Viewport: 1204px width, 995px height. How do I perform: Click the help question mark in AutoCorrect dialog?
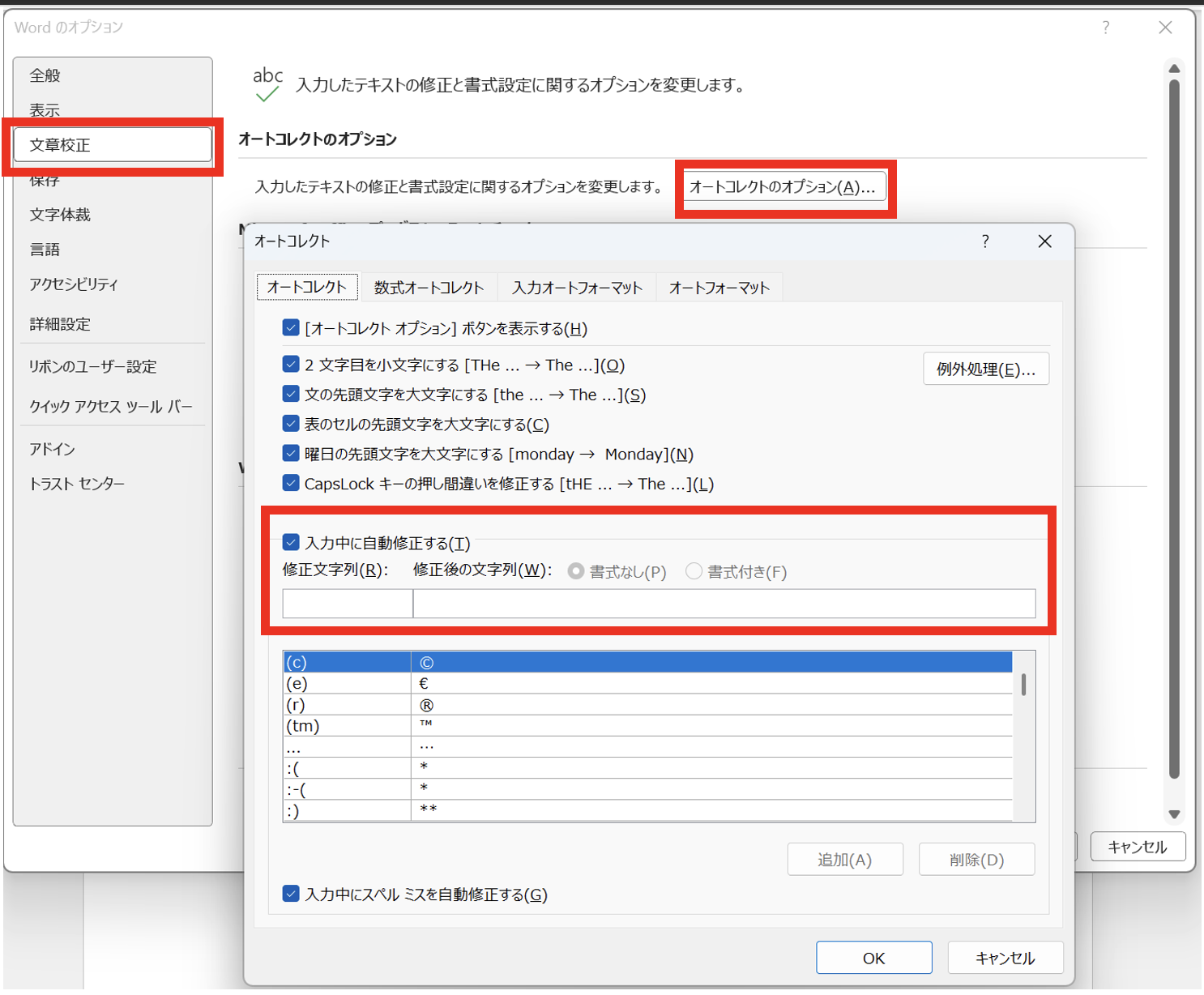984,241
